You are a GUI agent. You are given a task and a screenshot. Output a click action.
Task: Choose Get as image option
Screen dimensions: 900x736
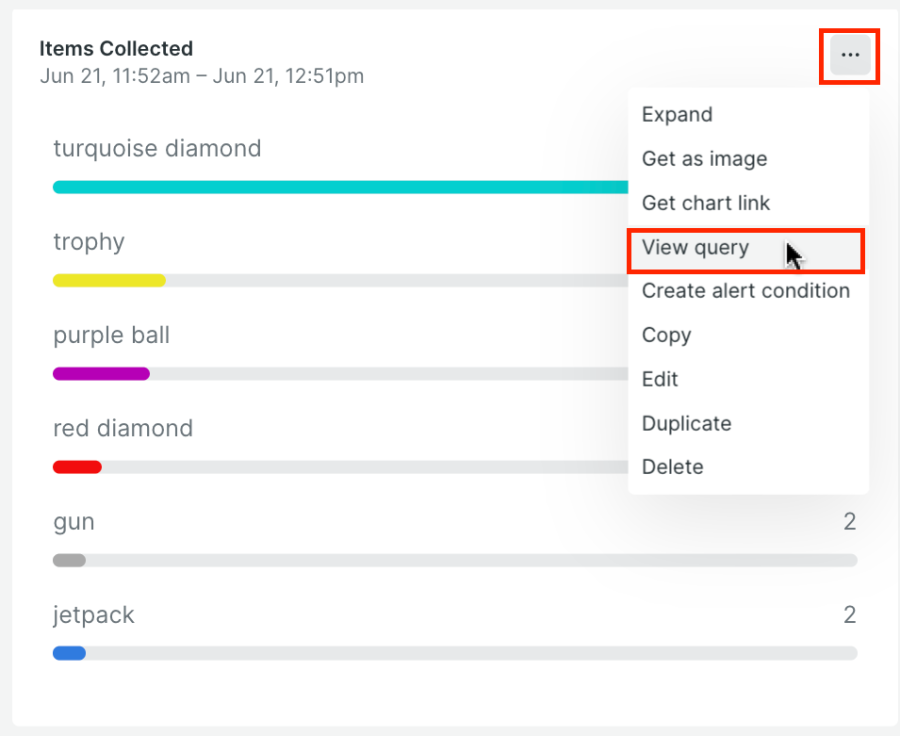coord(704,158)
